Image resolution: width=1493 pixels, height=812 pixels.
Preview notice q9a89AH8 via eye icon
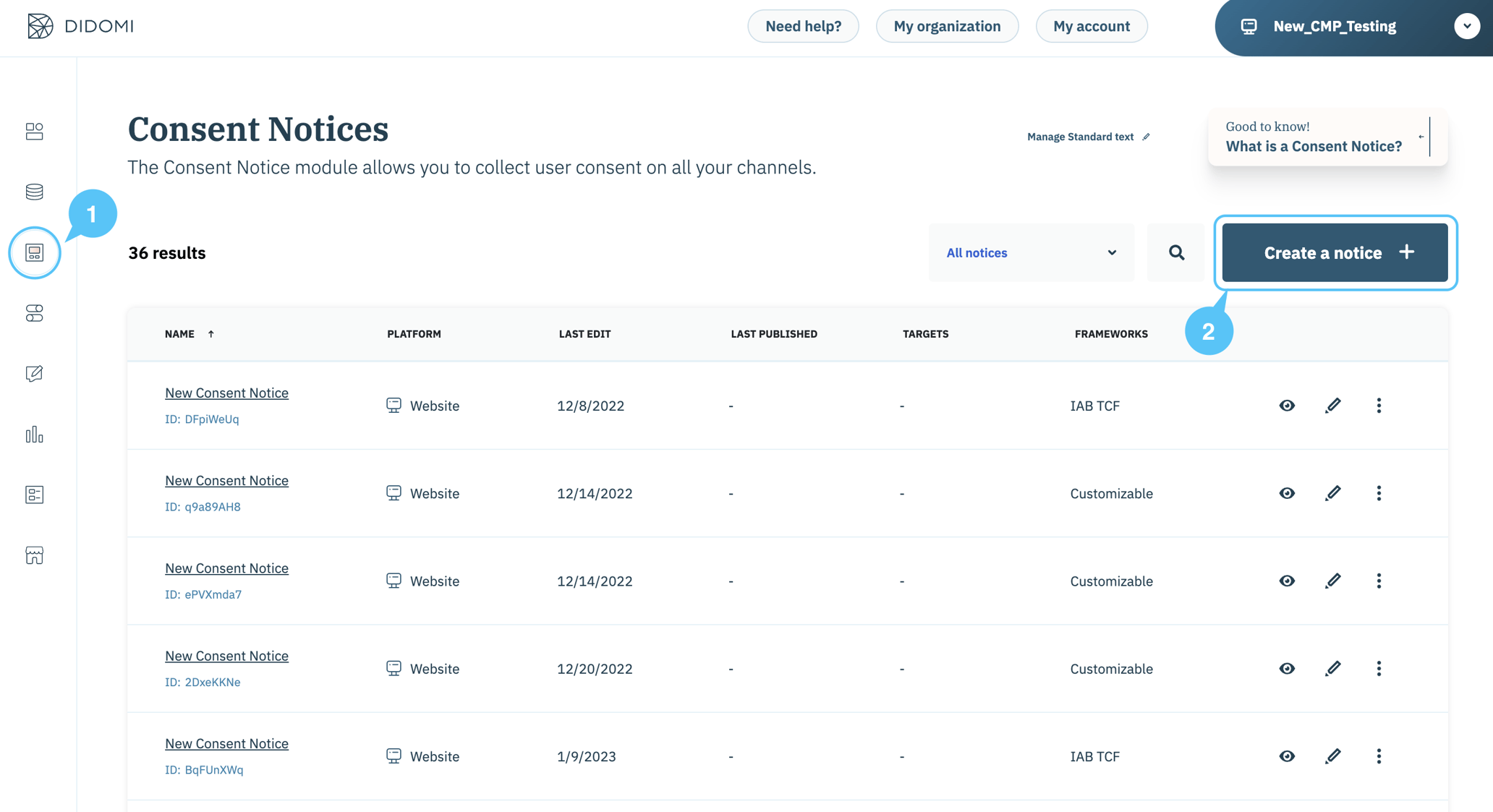pos(1287,493)
